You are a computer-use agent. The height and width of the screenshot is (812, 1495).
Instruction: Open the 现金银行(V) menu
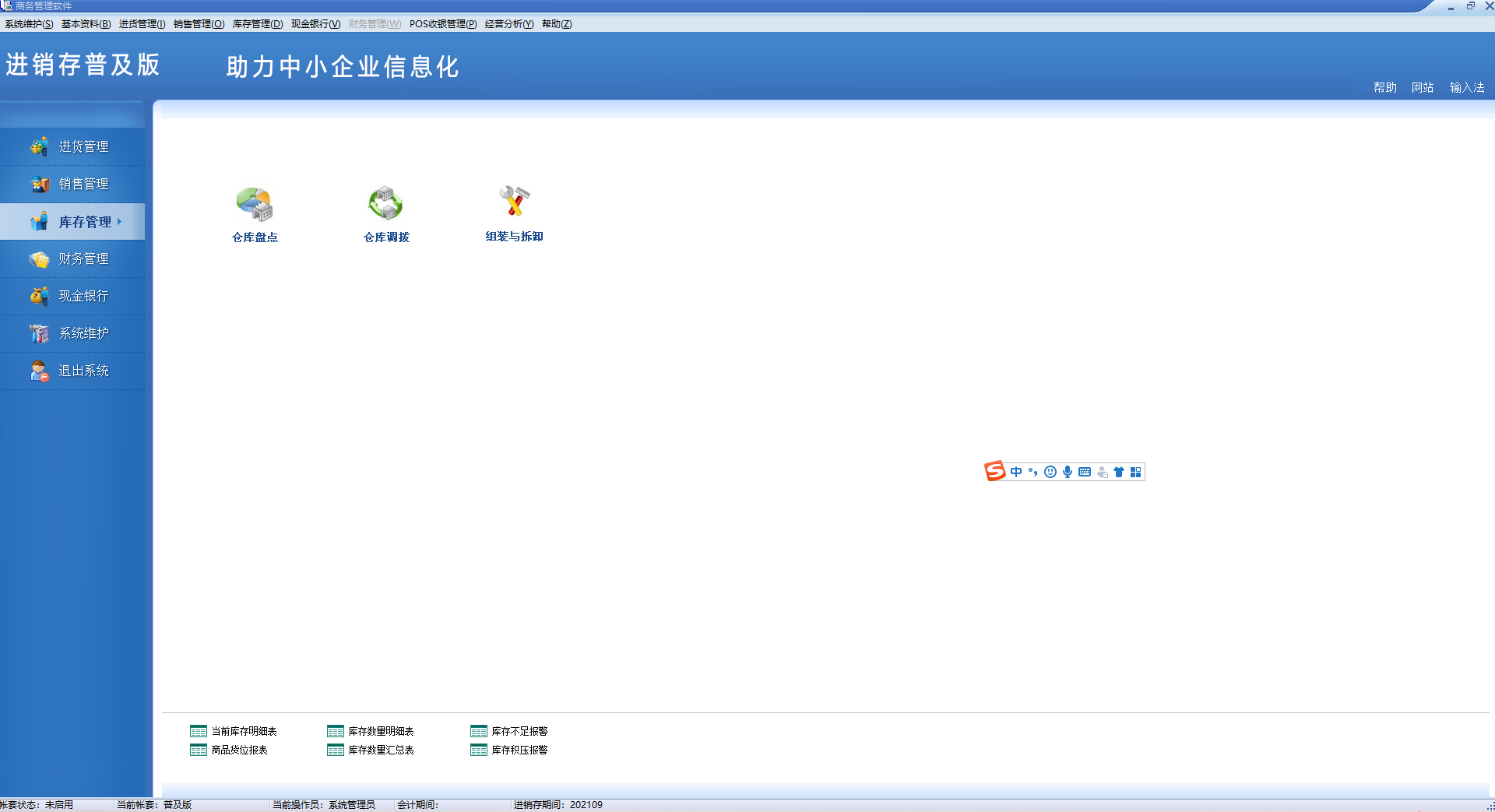316,24
